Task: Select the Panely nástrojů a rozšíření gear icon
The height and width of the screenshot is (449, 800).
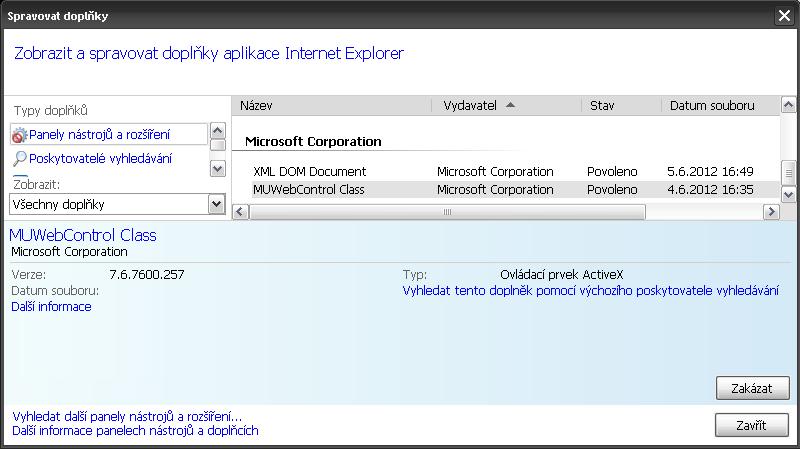Action: (19, 135)
